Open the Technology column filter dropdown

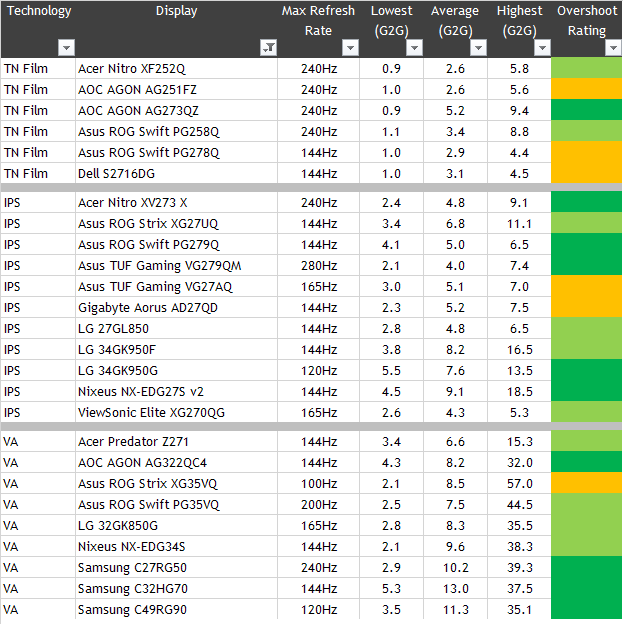tap(66, 48)
